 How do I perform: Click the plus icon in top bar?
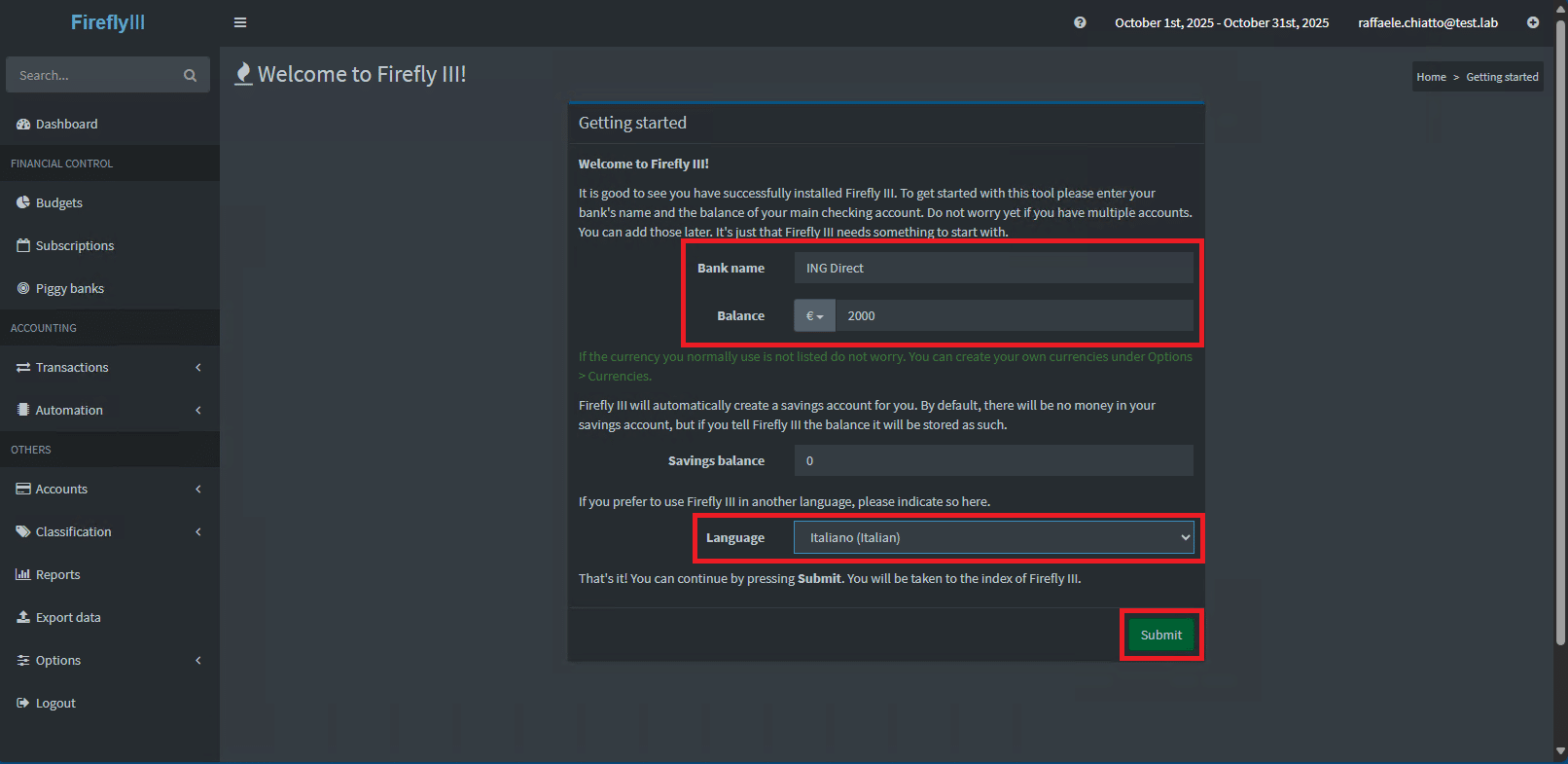[1533, 22]
